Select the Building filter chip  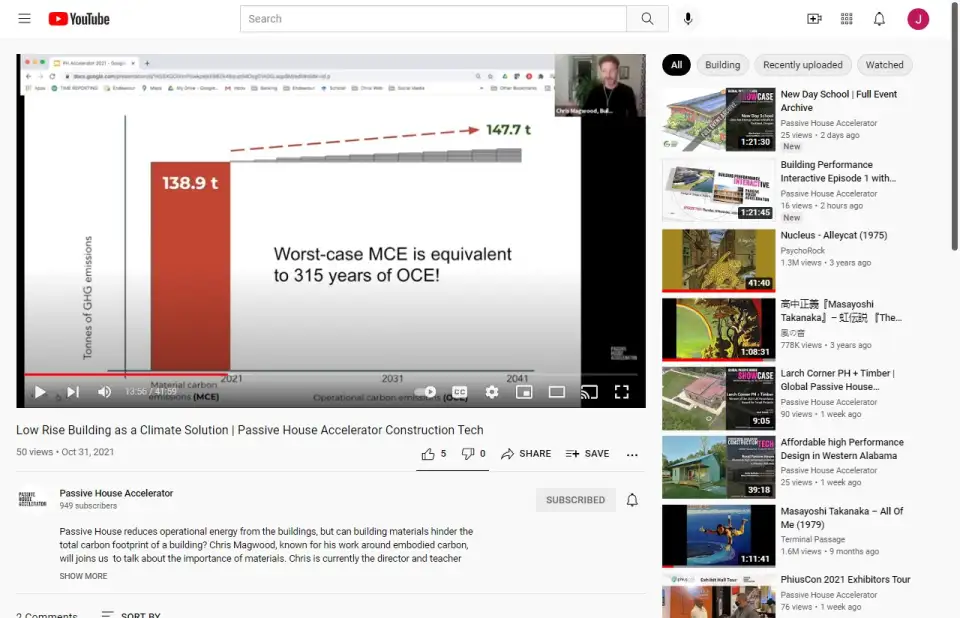[x=722, y=65]
